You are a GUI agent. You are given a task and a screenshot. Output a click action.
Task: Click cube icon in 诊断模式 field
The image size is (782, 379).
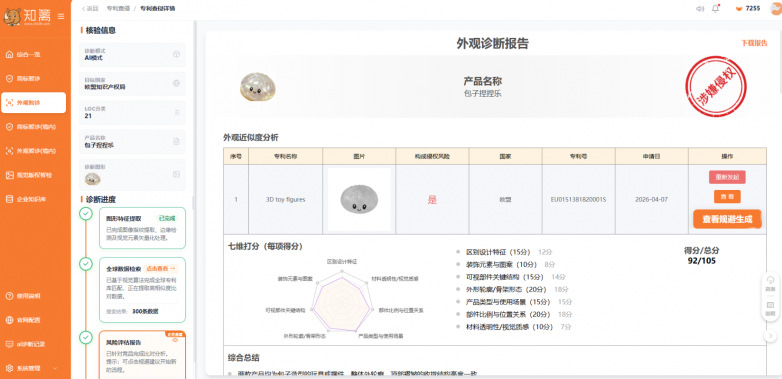[x=176, y=54]
